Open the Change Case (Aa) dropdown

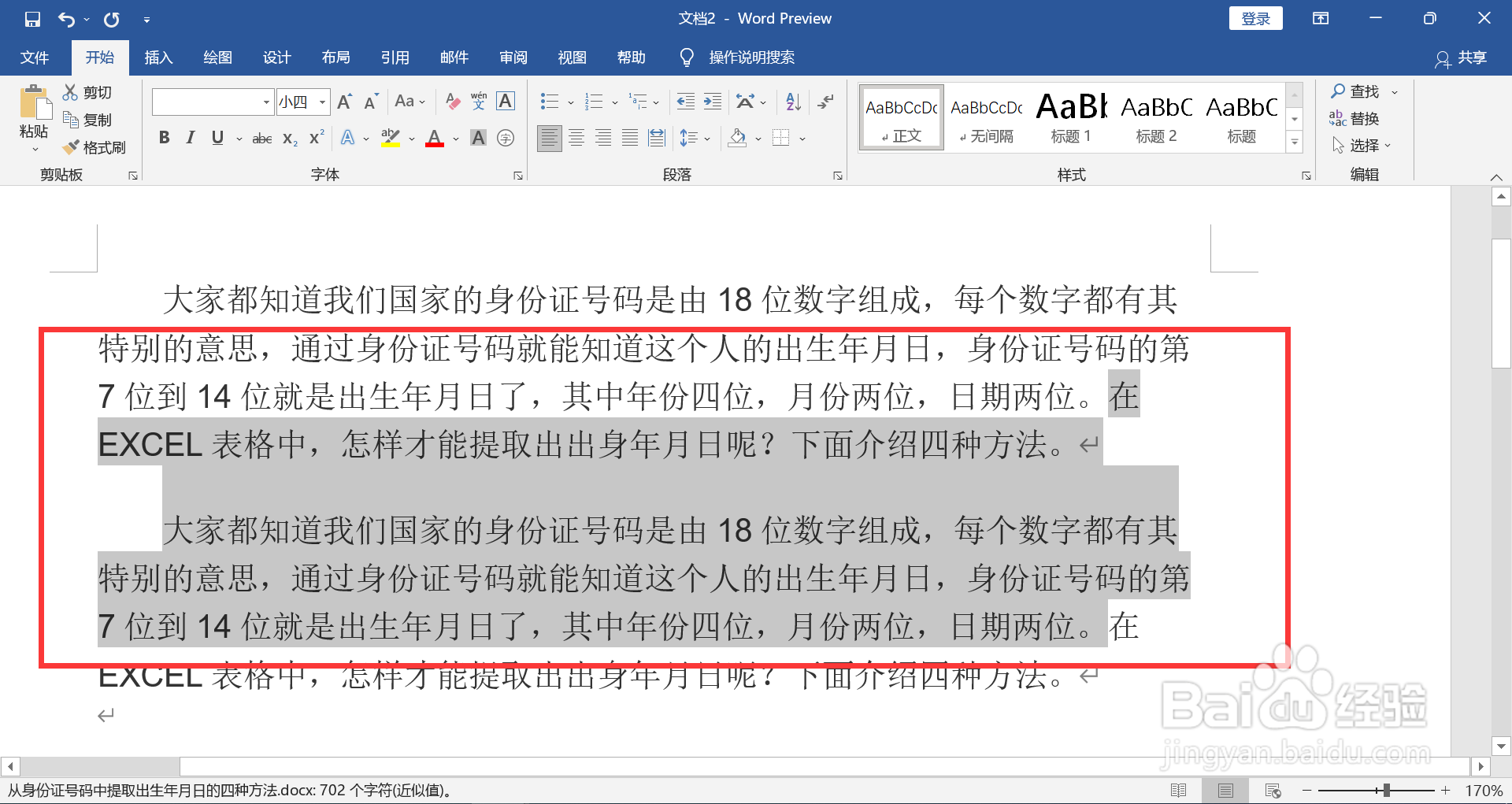(410, 102)
